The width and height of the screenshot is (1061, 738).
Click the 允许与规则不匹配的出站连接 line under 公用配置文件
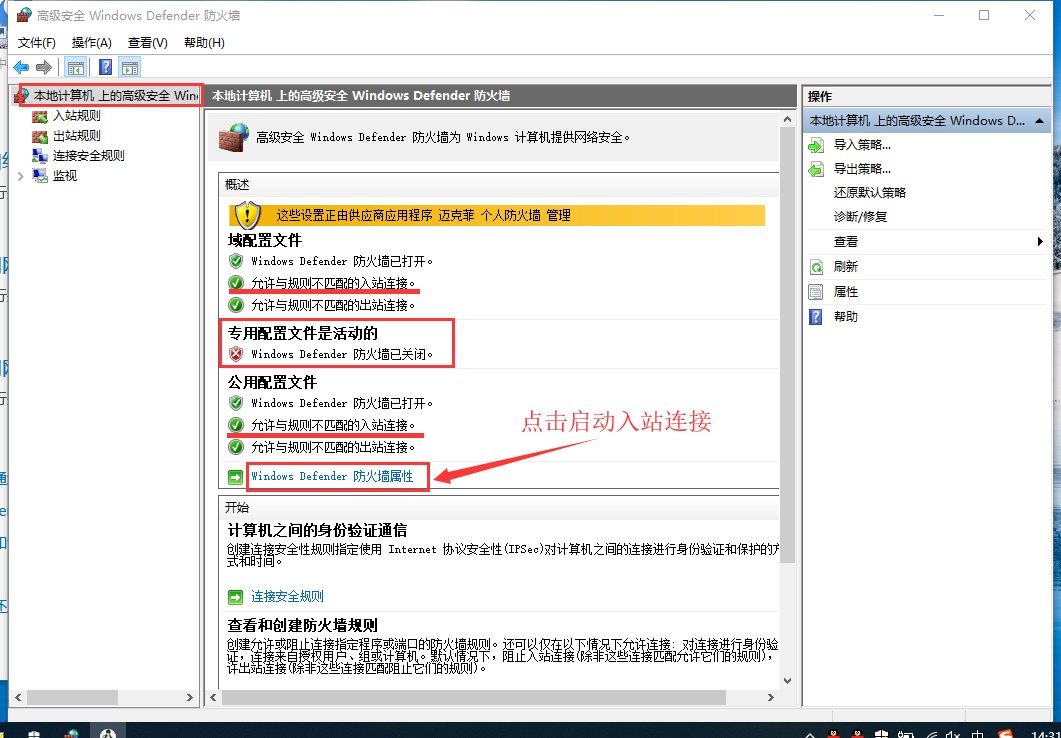coord(333,447)
